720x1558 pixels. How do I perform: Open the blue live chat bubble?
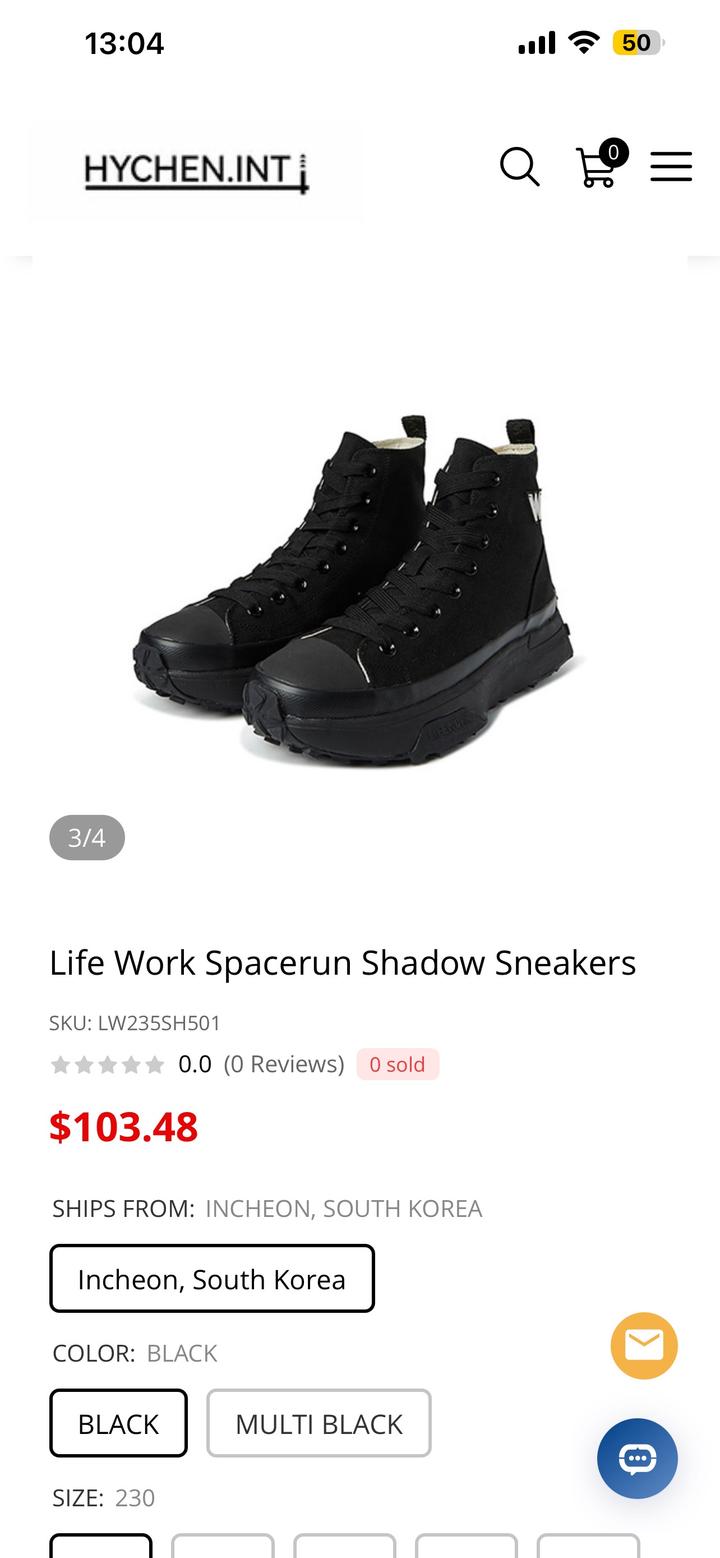point(637,1458)
